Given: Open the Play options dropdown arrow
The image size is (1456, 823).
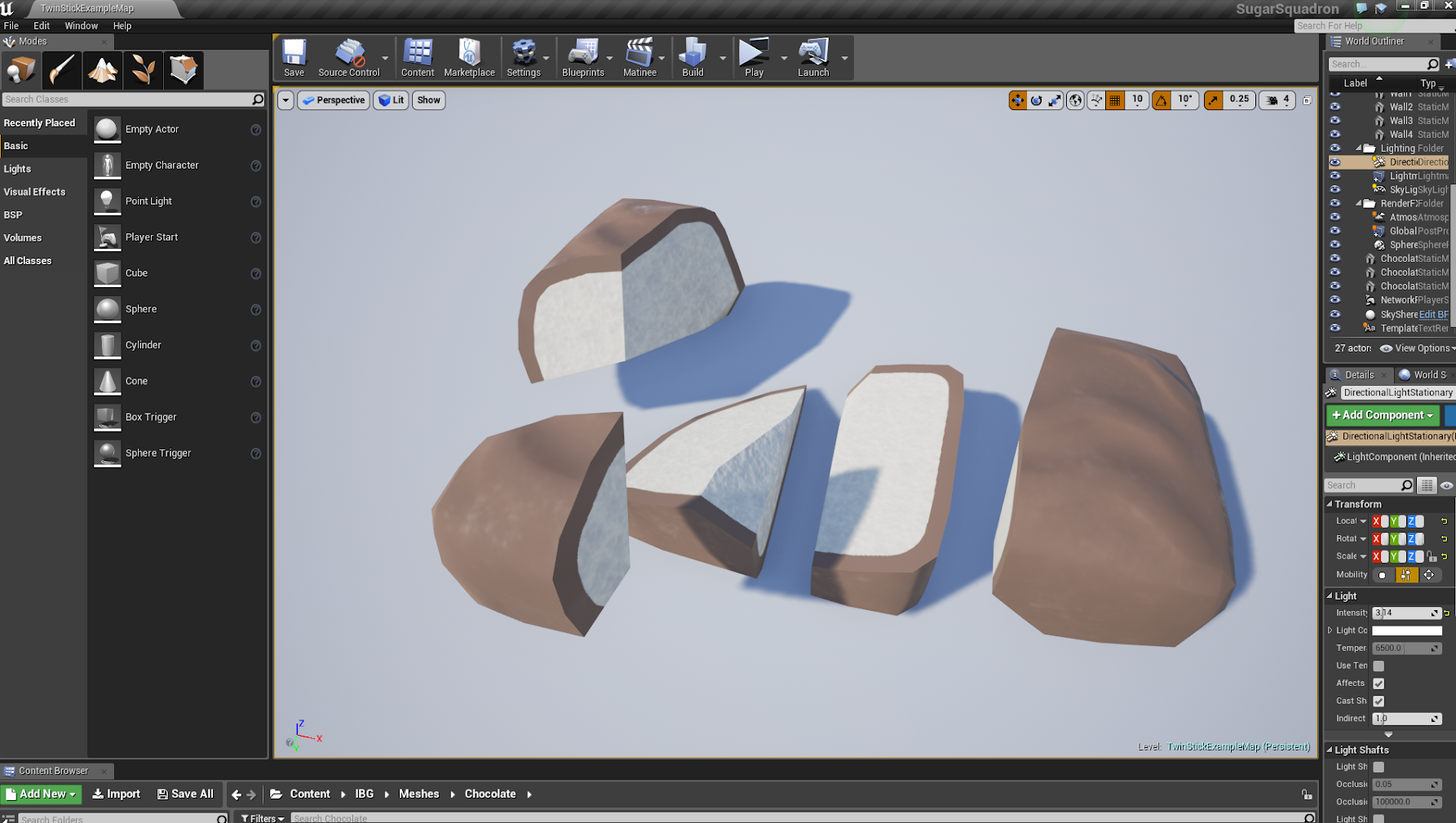Looking at the screenshot, I should tap(784, 58).
